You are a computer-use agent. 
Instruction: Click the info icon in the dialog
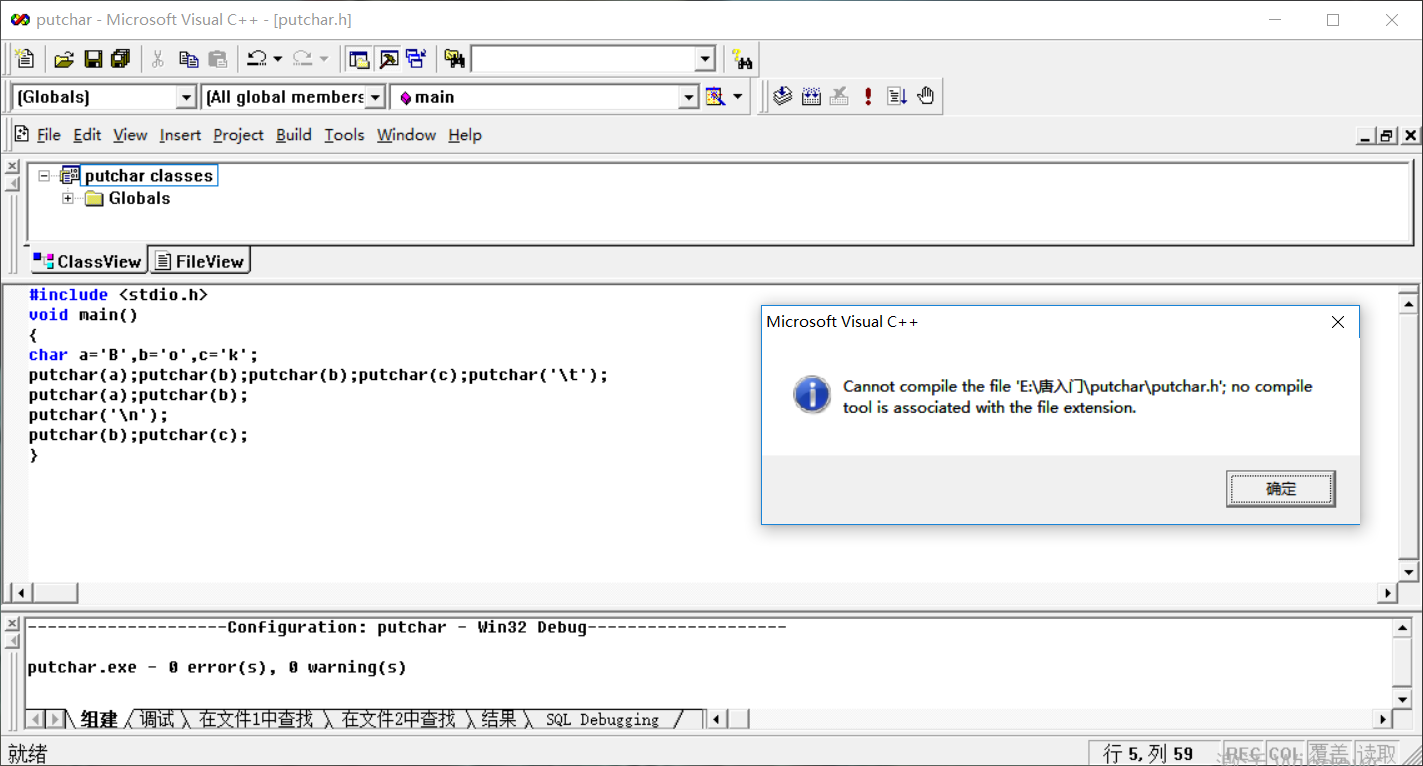click(812, 395)
